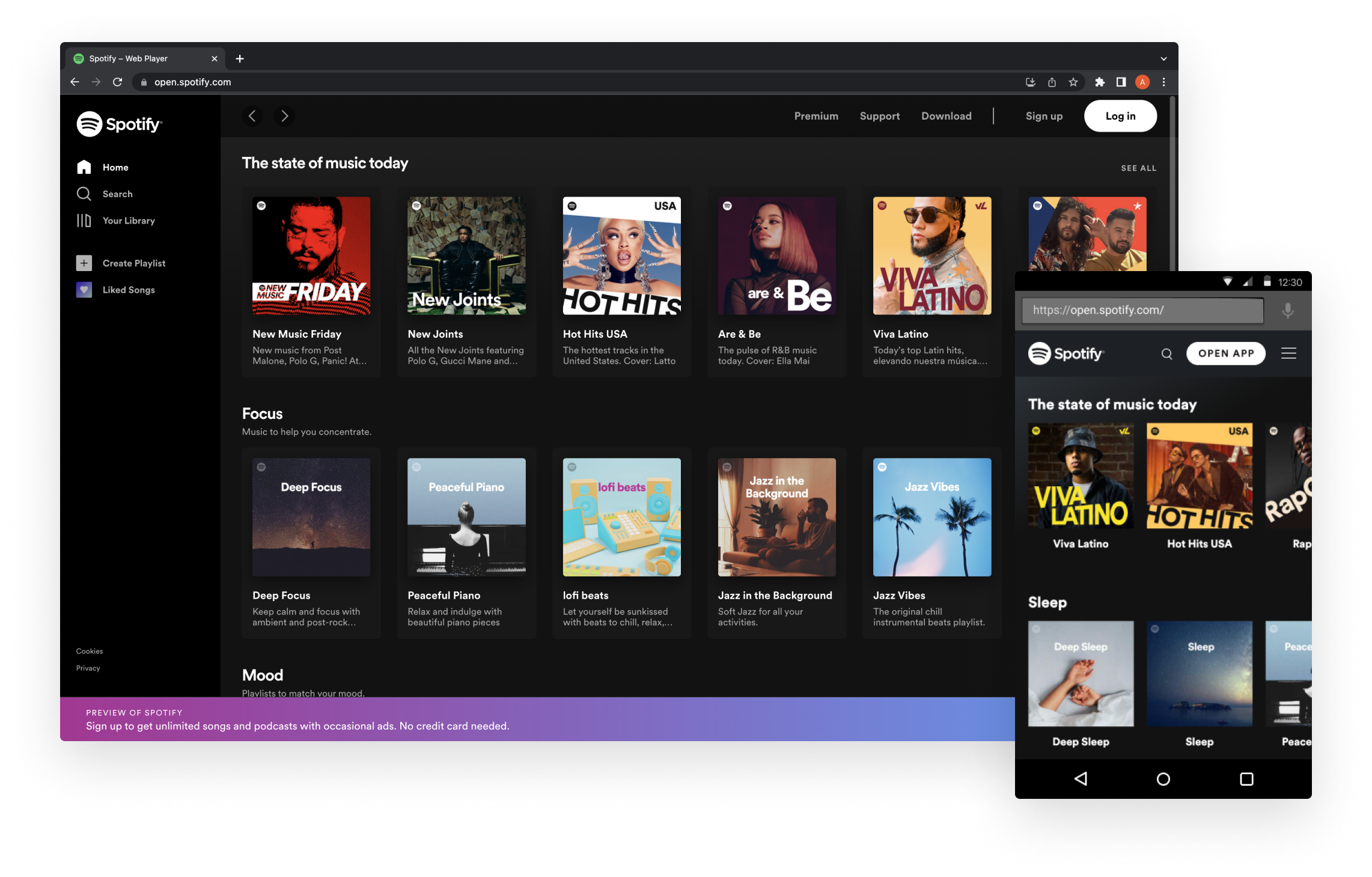Click SEE ALL for state of music today

tap(1138, 168)
